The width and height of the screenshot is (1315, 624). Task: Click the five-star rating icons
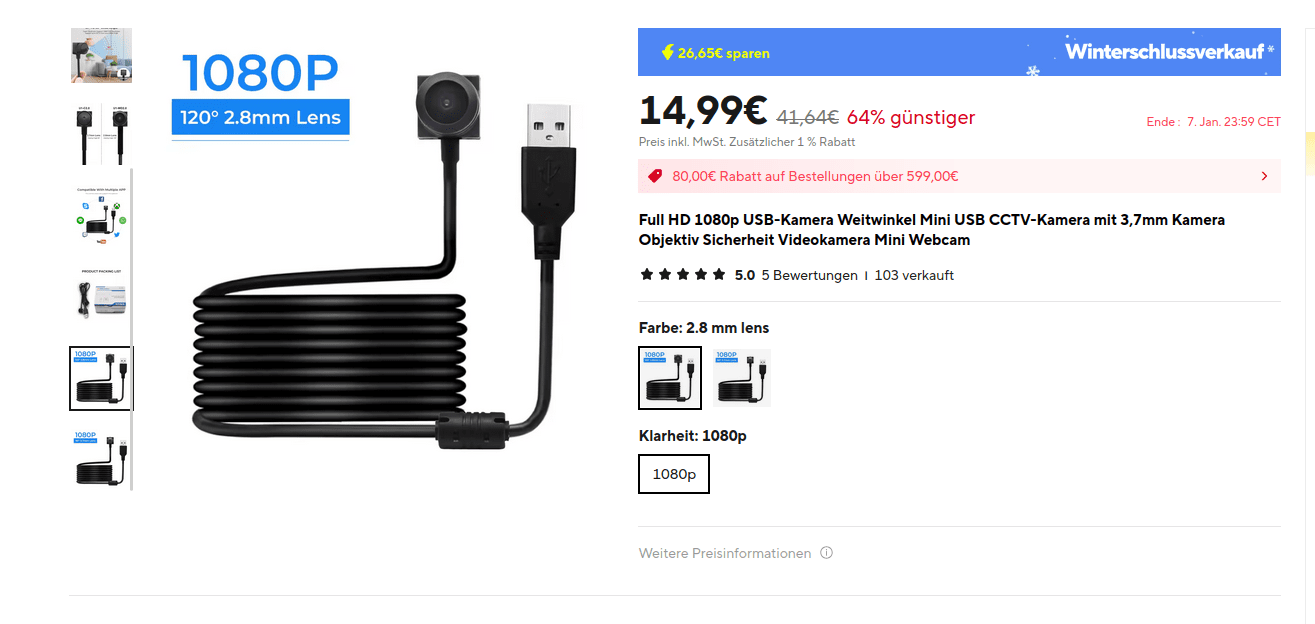683,275
